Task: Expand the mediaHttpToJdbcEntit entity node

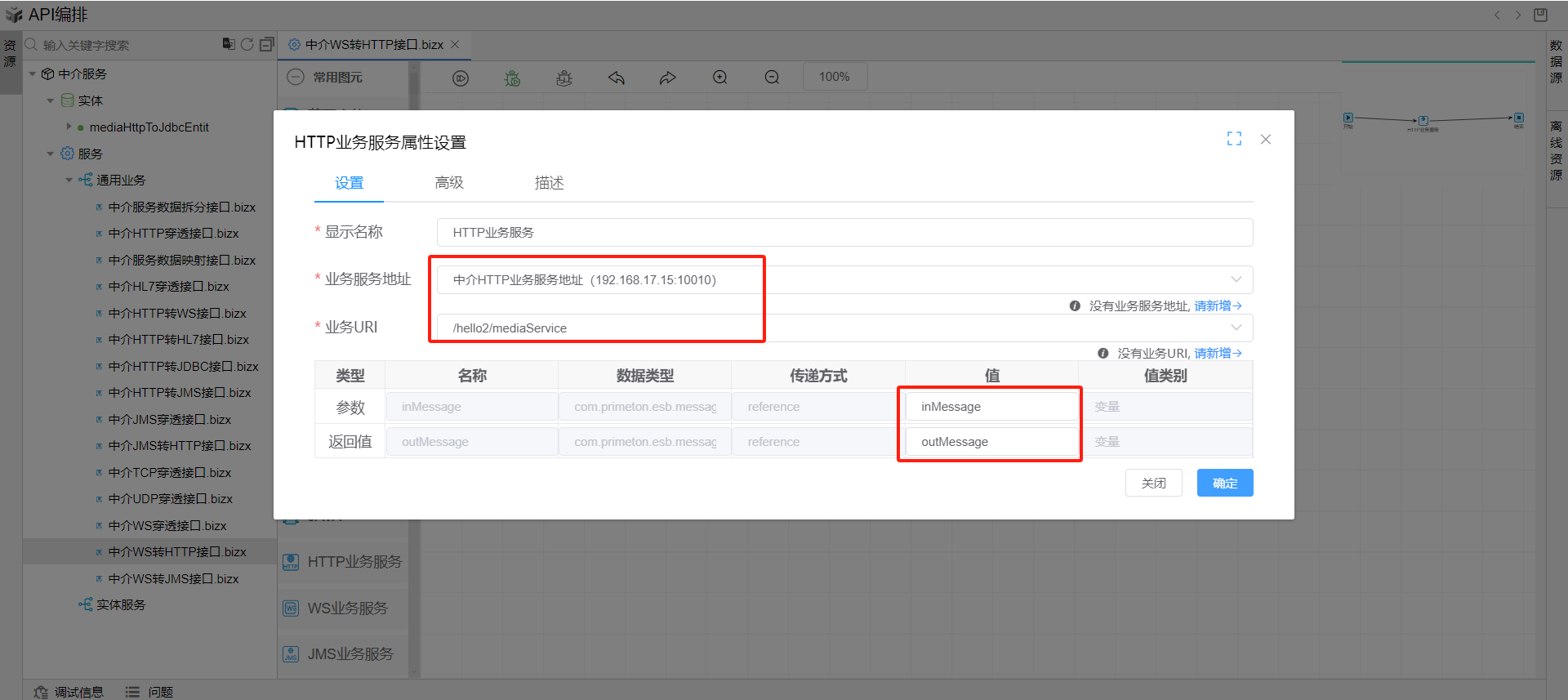Action: 69,127
